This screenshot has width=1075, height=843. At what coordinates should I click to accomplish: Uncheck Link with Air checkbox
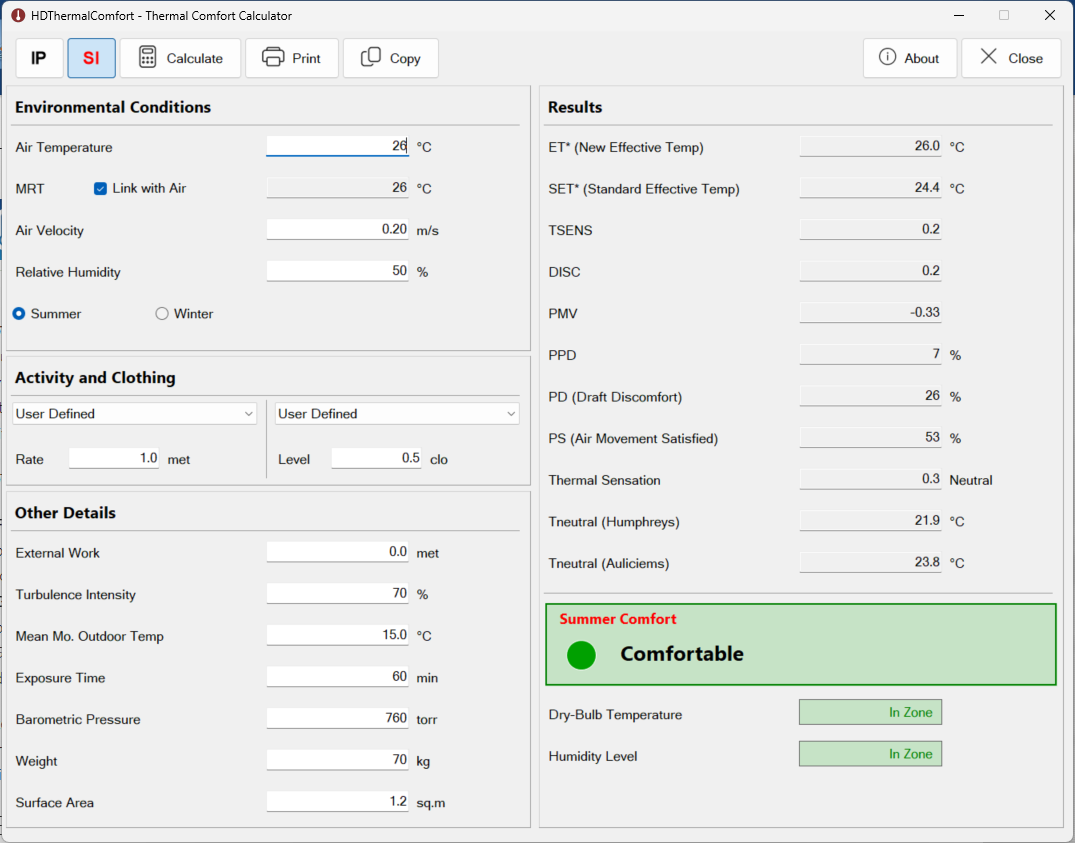pos(100,188)
